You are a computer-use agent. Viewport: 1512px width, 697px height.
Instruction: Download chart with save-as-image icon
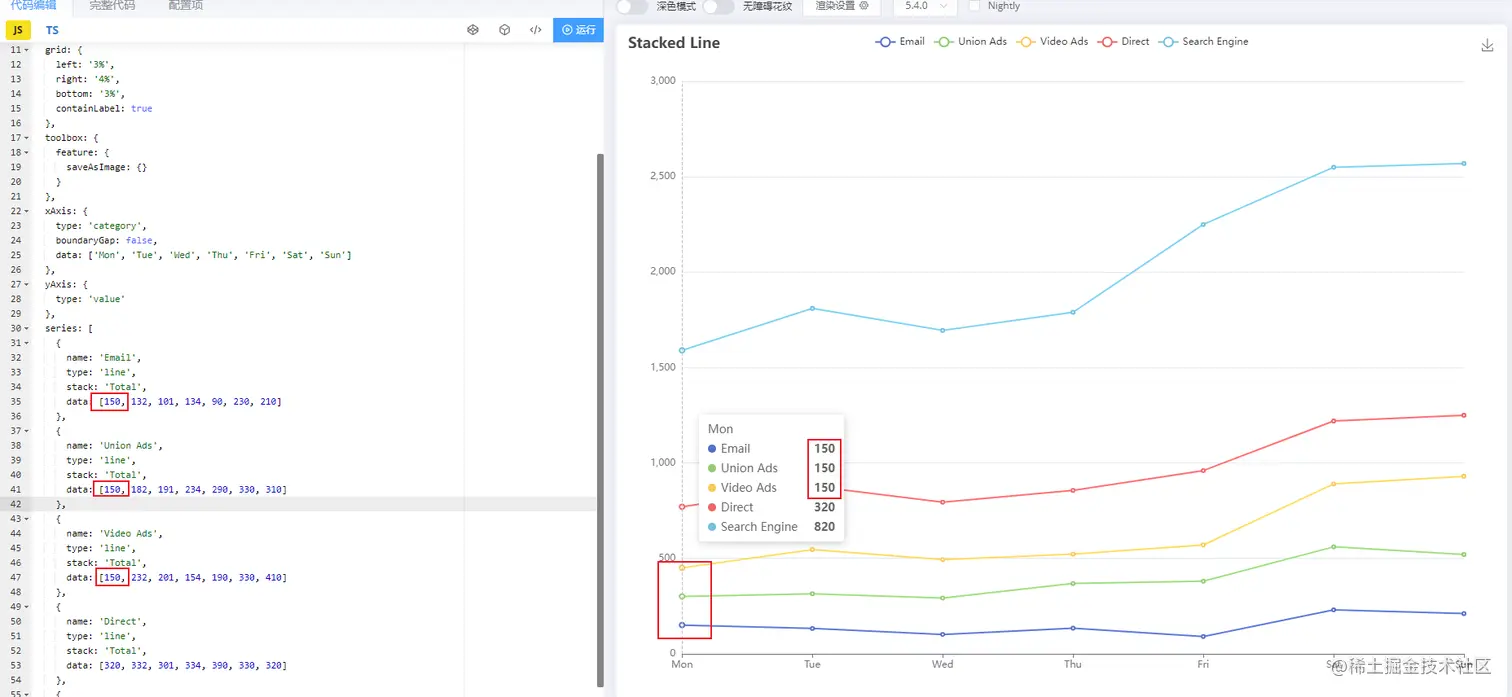coord(1487,45)
